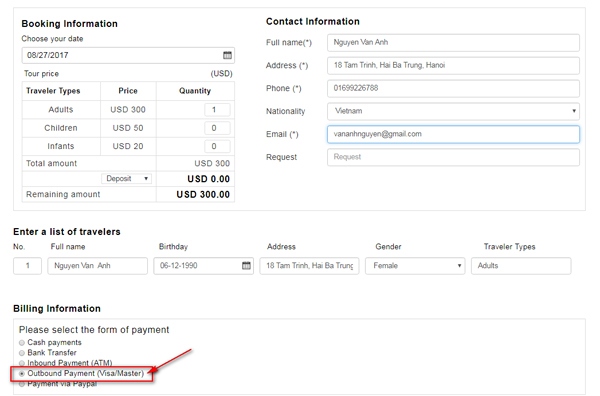The height and width of the screenshot is (396, 600).
Task: Select Bank Transfer radio button
Action: pyautogui.click(x=22, y=353)
